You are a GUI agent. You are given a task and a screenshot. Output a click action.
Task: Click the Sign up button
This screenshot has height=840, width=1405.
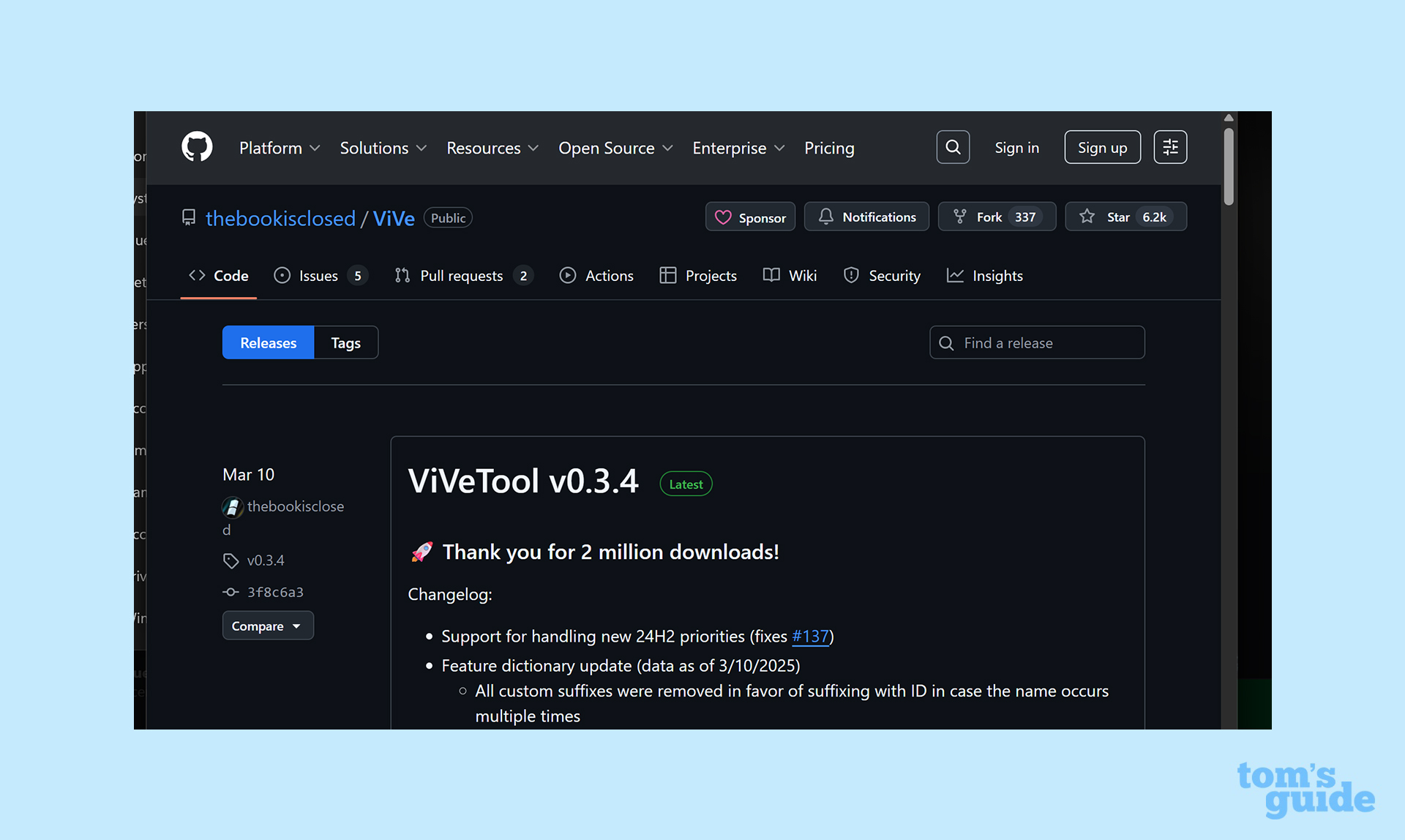pyautogui.click(x=1102, y=146)
